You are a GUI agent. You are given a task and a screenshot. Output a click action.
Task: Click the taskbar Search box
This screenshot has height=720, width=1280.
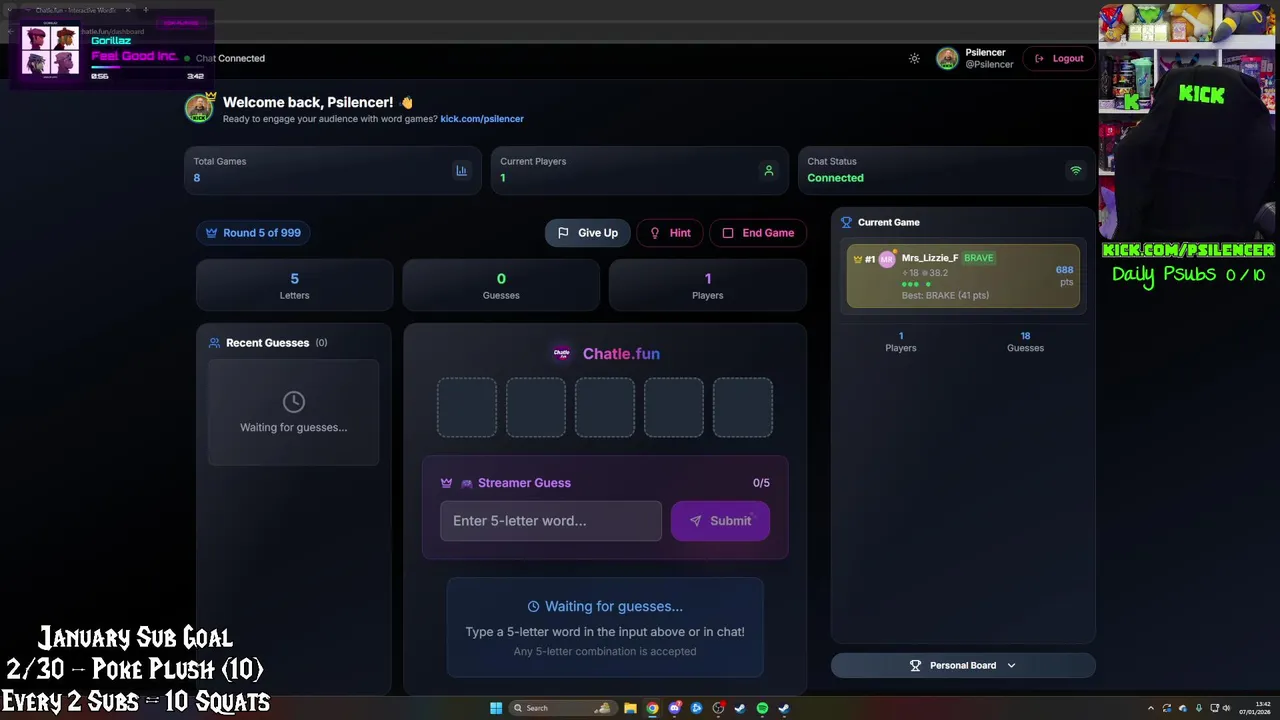point(563,708)
